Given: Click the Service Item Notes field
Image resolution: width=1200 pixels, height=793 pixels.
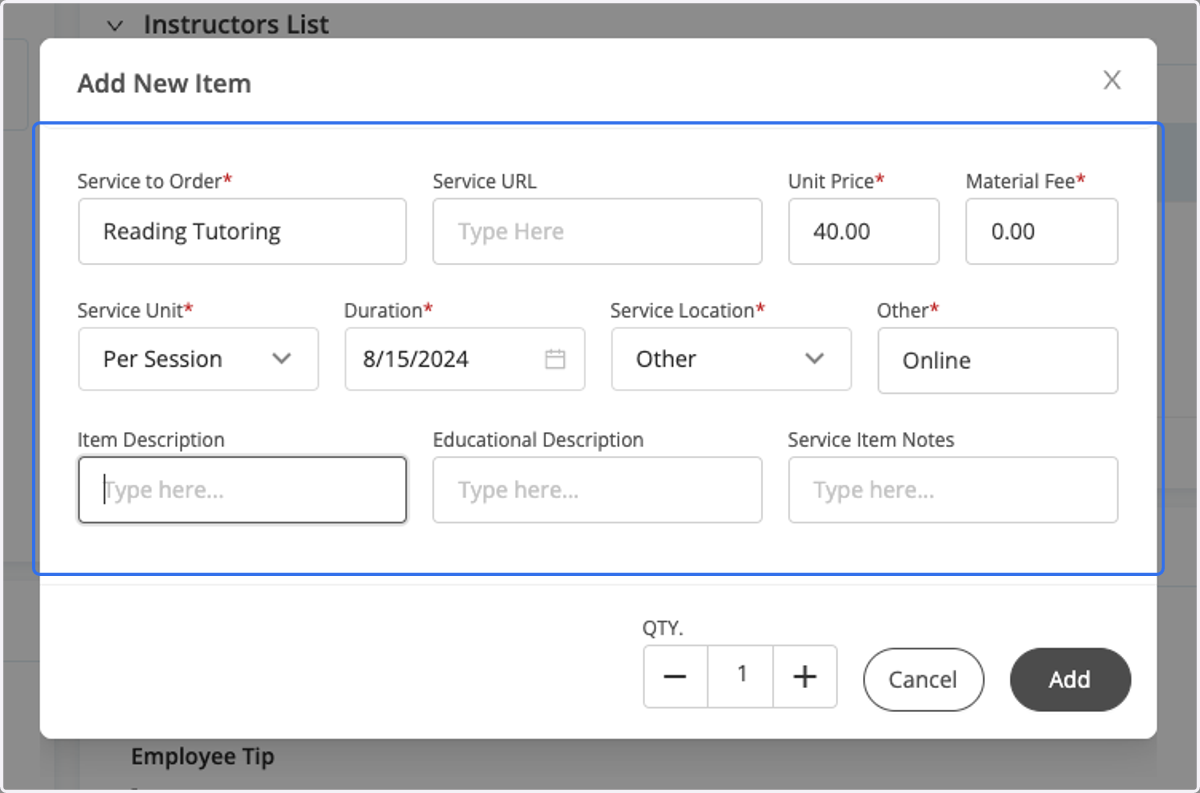Looking at the screenshot, I should [952, 490].
